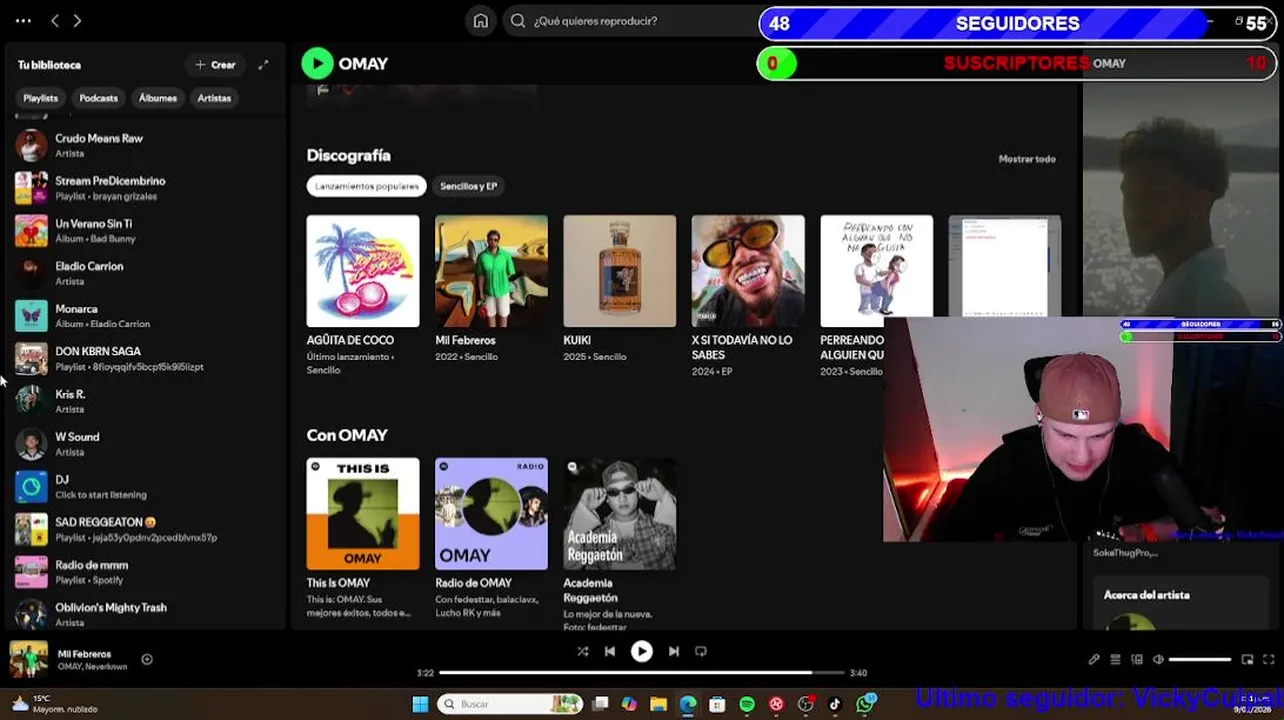Open File Explorer from taskbar
The height and width of the screenshot is (720, 1284).
point(658,704)
